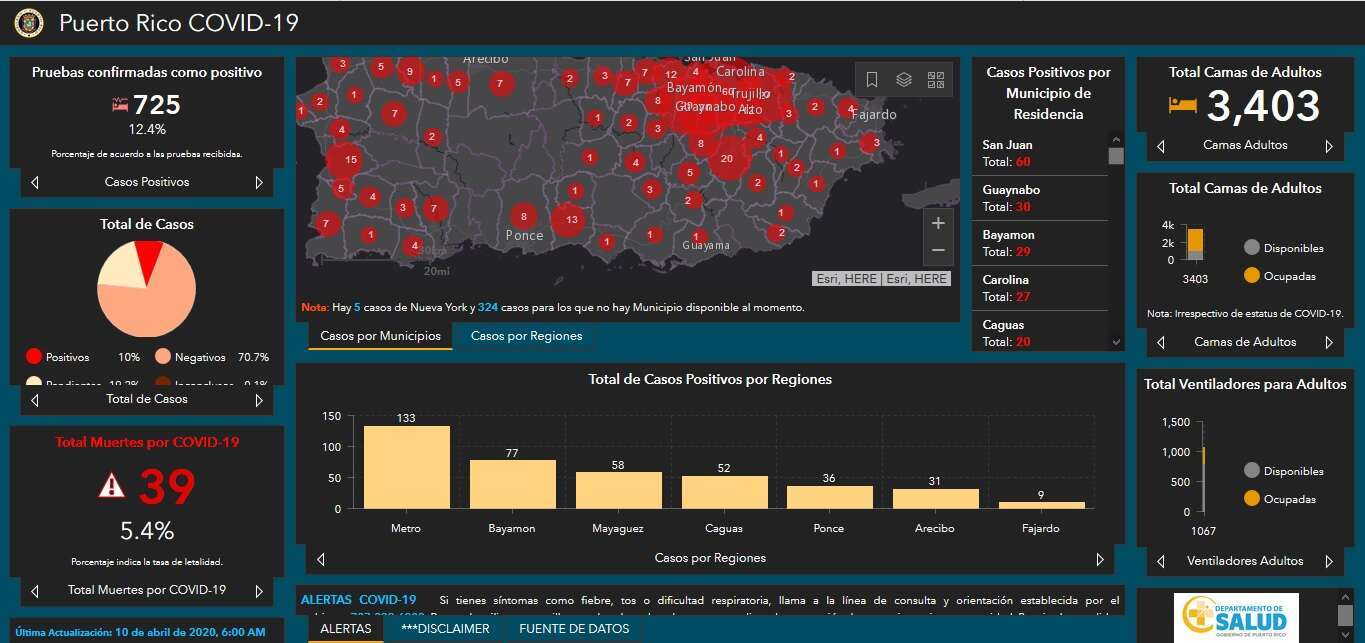Click the red warning triangle beside 39
1365x643 pixels.
coord(112,486)
